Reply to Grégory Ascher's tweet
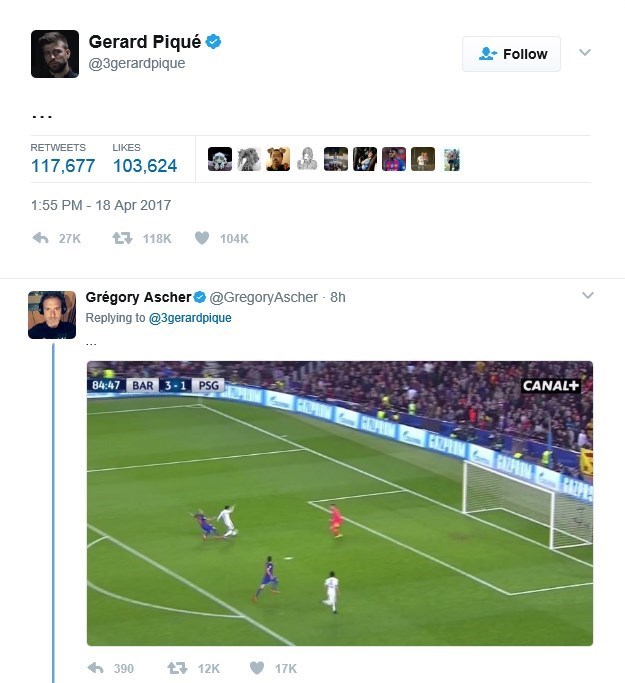Viewport: 625px width, 683px height. 95,668
